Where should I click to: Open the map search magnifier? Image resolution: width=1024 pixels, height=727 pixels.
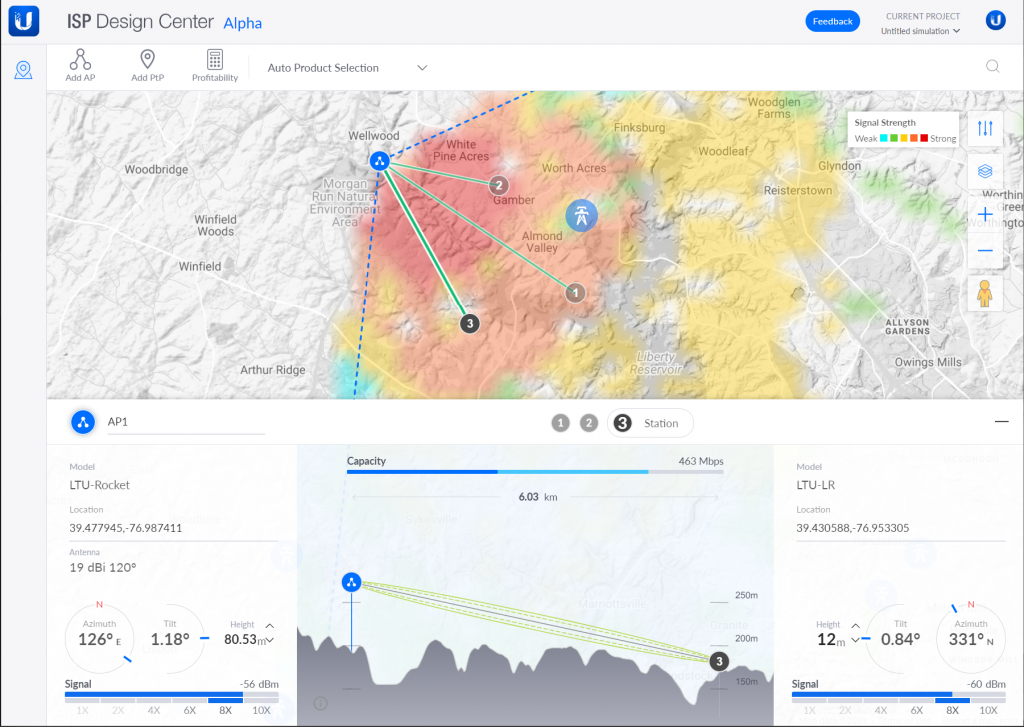point(993,67)
